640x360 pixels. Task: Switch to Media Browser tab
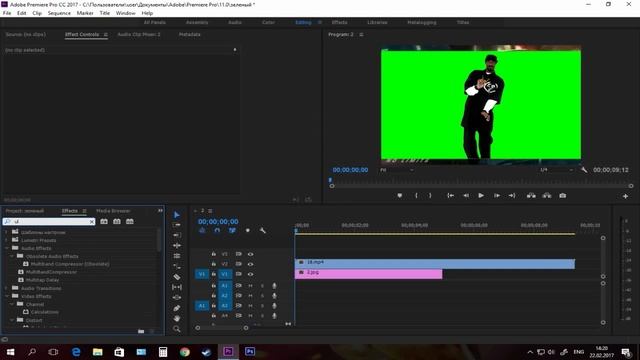point(113,211)
